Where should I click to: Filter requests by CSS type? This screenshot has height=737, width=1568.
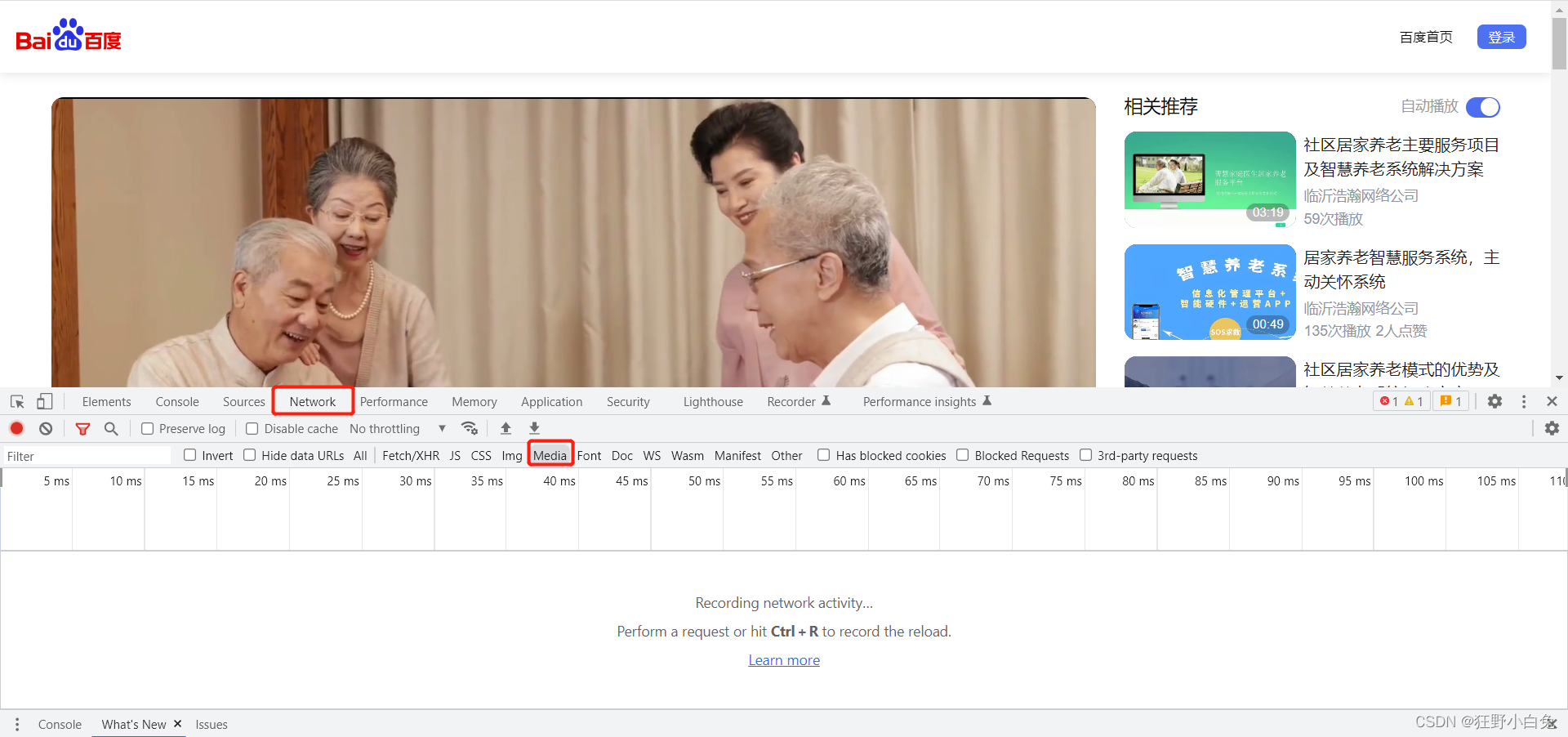481,455
